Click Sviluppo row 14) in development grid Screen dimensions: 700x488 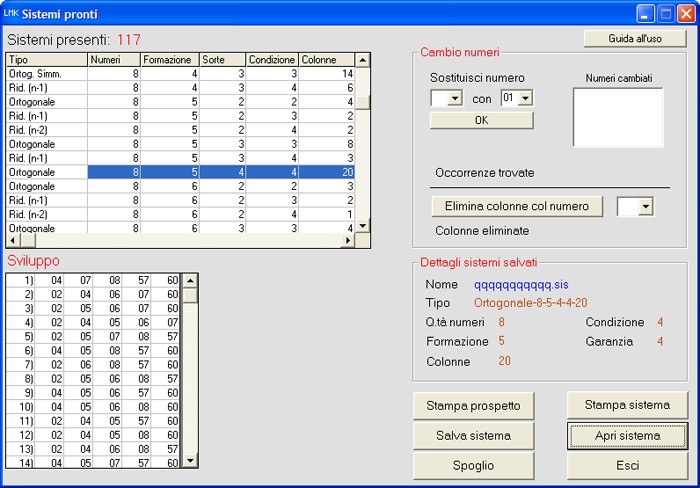[x=93, y=463]
